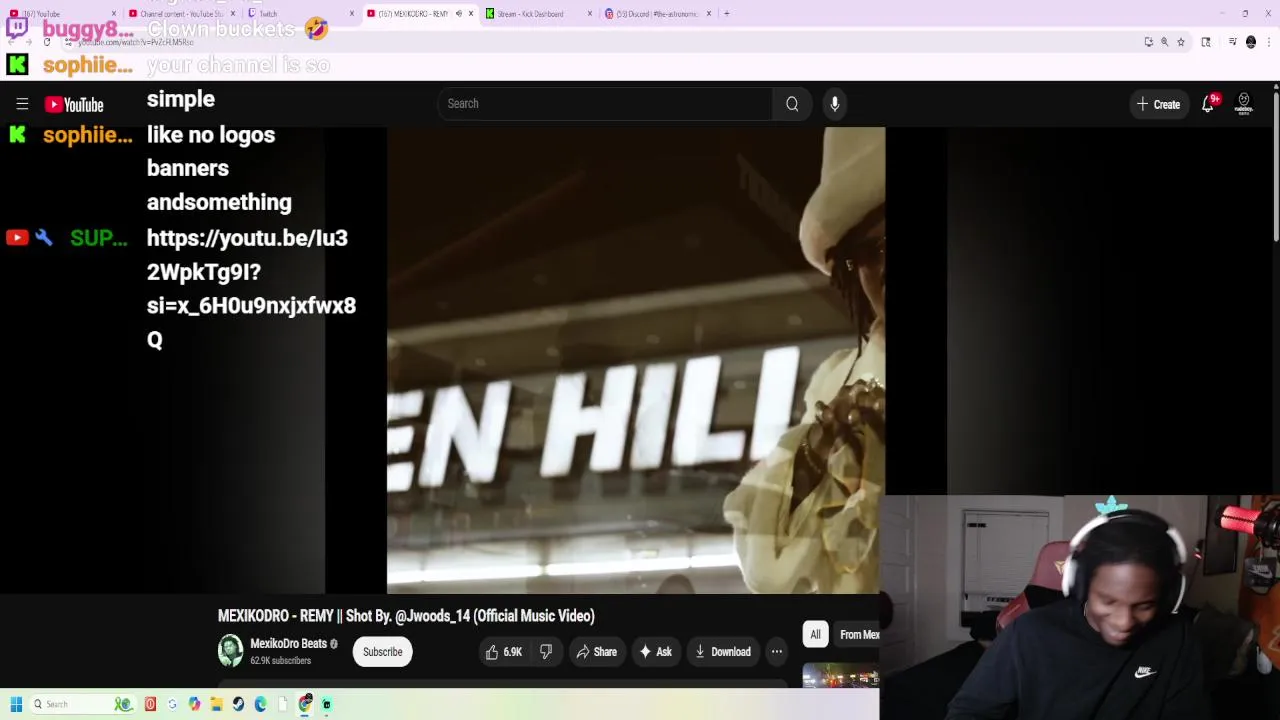Click the video title text
The width and height of the screenshot is (1280, 720).
(x=406, y=616)
